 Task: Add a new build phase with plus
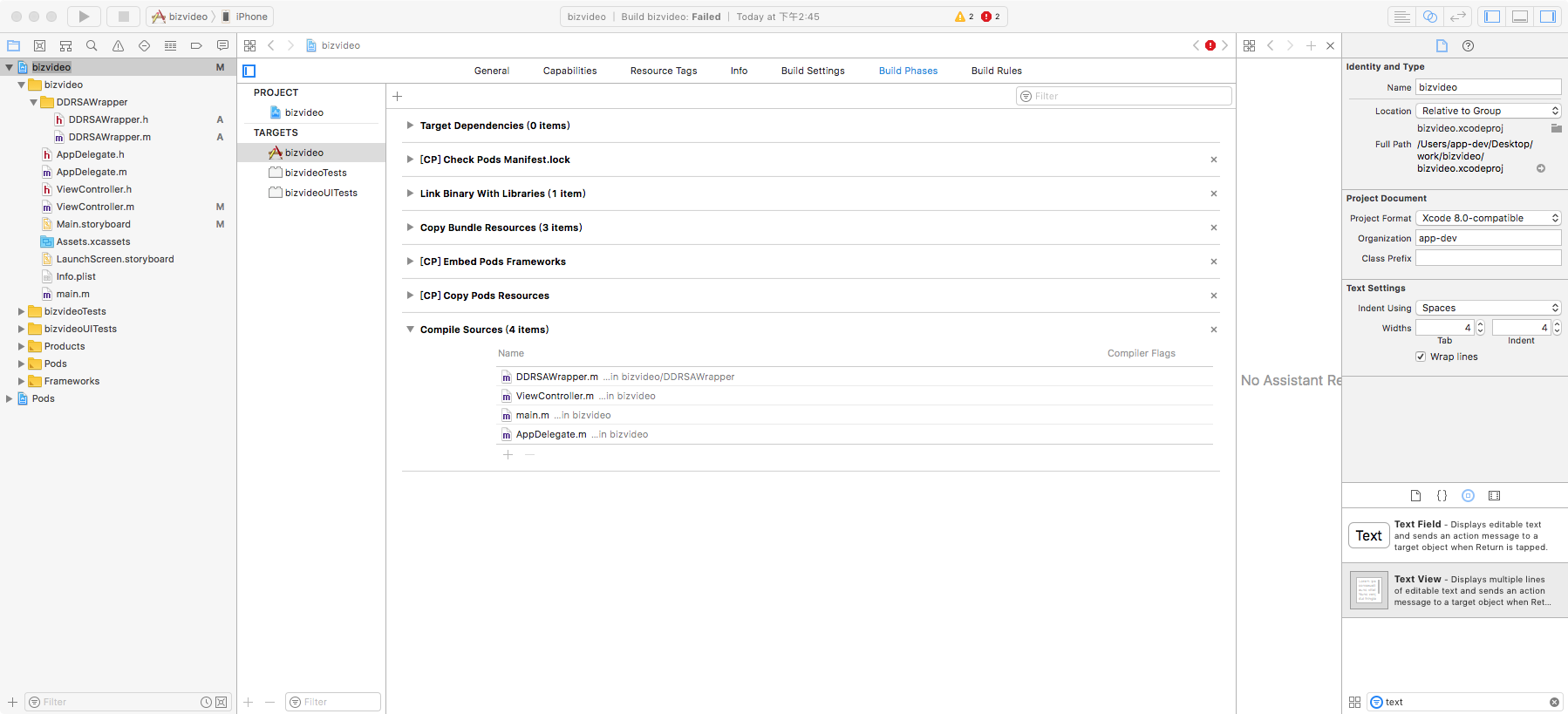(x=397, y=96)
